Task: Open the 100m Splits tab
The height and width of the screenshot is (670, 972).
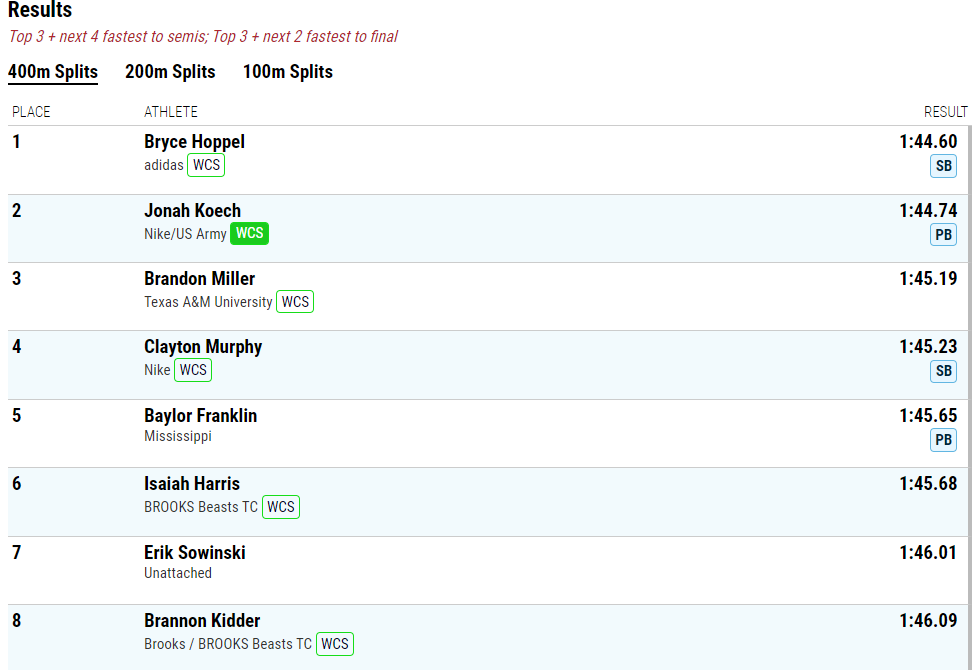Action: click(288, 71)
